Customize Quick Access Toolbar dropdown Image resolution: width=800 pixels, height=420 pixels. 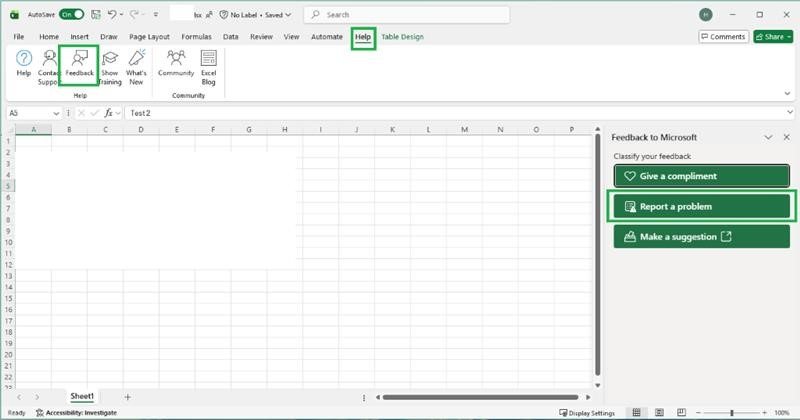pos(156,15)
